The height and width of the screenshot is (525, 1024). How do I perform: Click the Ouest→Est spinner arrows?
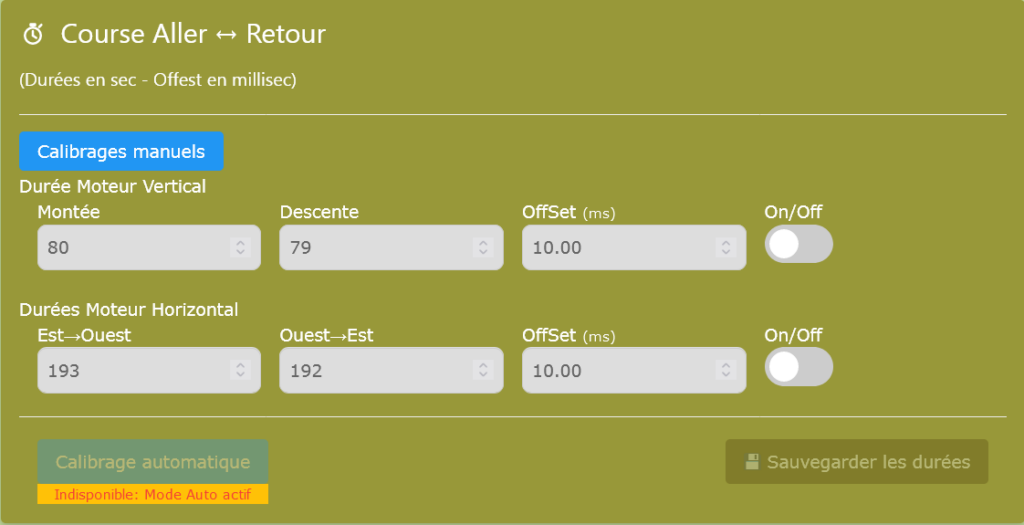(x=482, y=370)
